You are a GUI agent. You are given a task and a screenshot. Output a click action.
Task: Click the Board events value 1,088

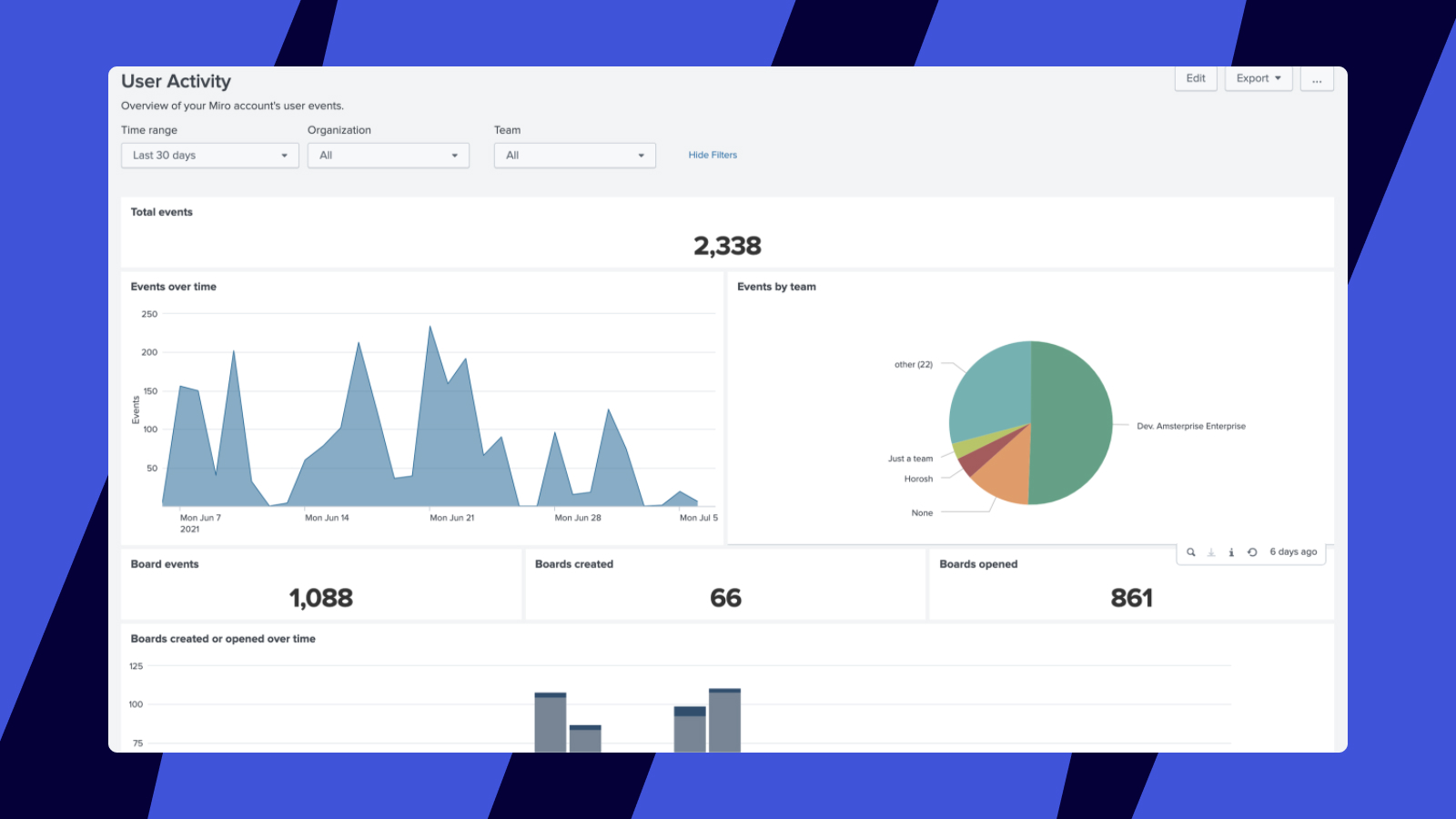[321, 598]
